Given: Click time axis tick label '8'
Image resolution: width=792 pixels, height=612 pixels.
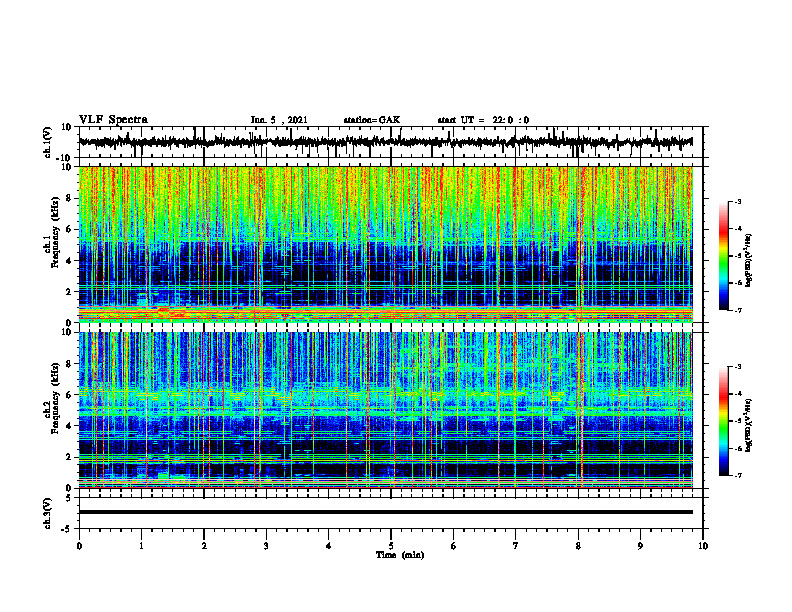Looking at the screenshot, I should [578, 546].
